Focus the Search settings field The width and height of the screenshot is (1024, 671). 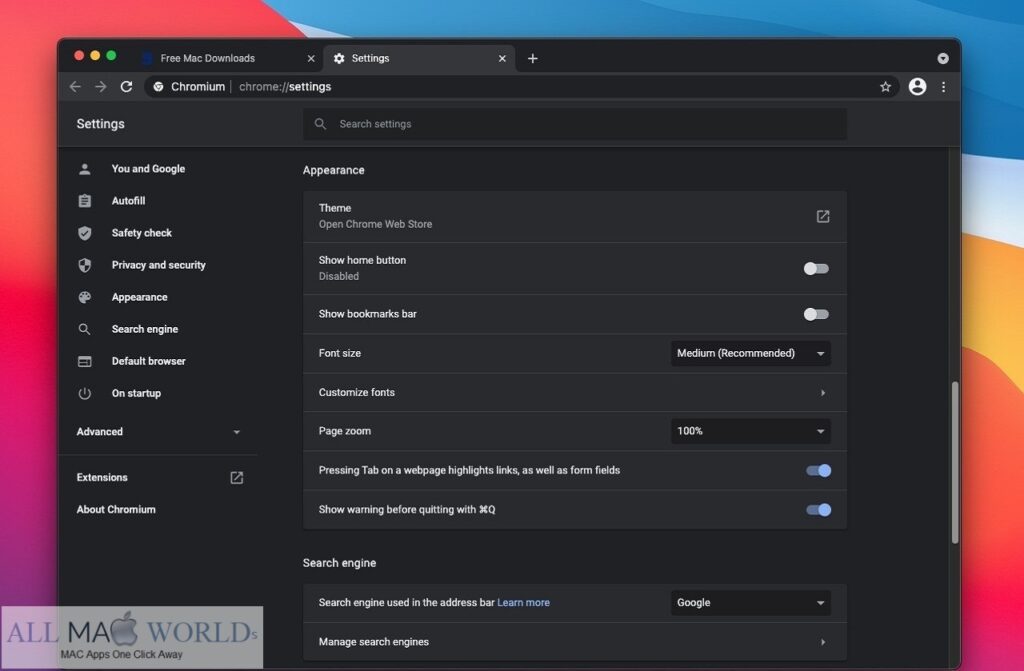(575, 123)
